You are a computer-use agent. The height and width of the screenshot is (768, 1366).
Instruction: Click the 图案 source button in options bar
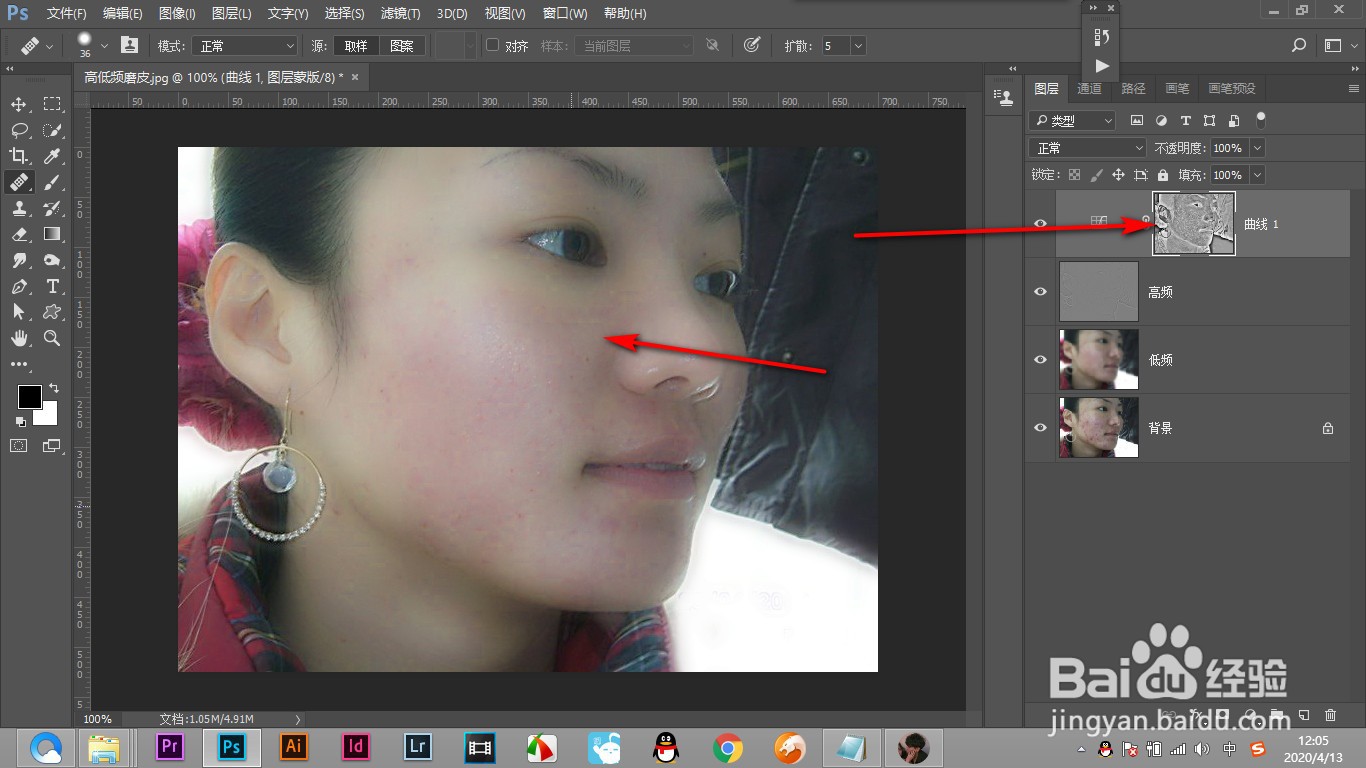point(402,45)
